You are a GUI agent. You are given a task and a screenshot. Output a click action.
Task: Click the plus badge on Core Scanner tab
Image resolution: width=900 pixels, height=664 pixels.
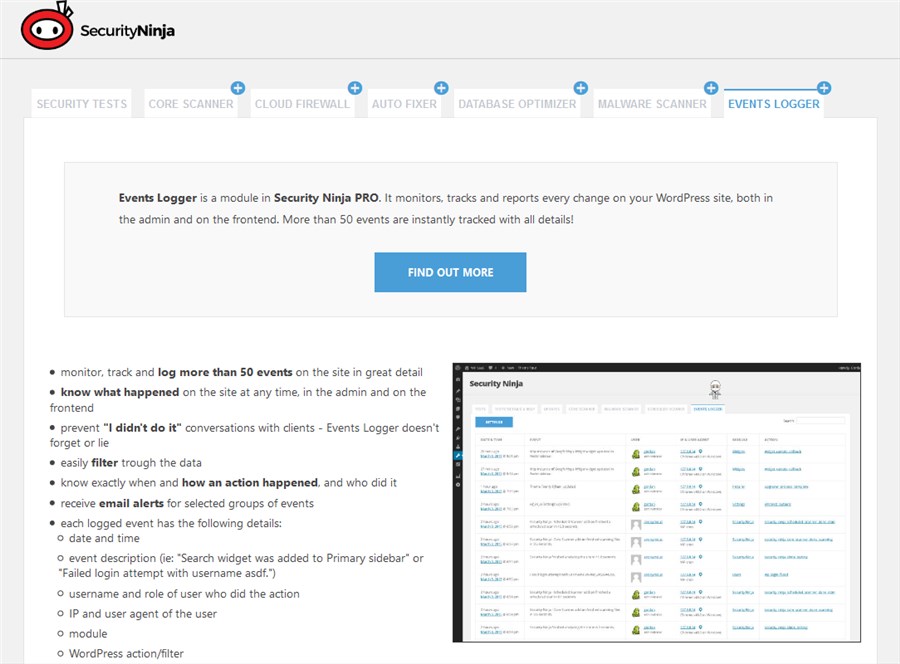(x=238, y=88)
